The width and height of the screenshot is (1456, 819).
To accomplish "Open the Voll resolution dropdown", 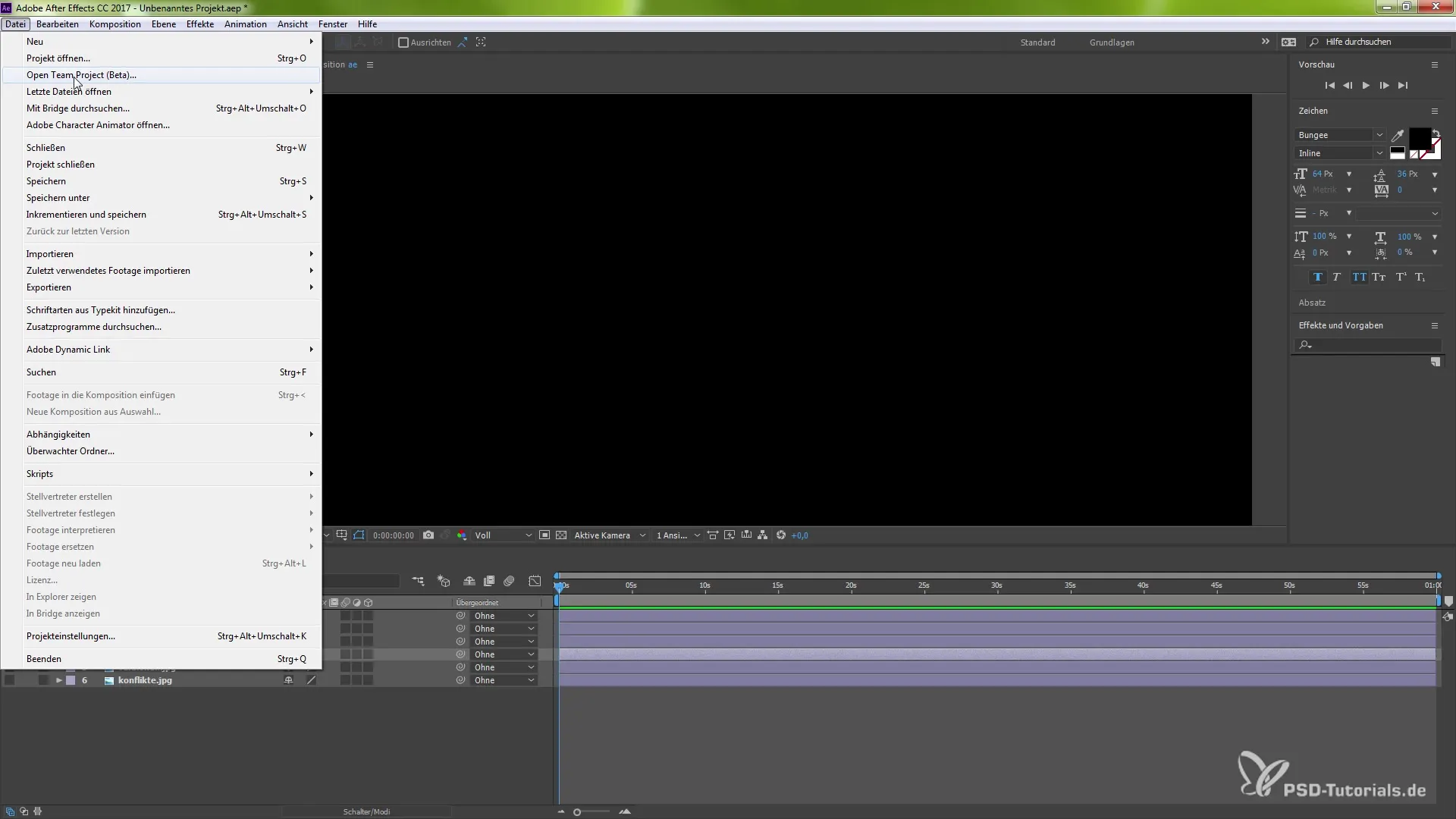I will click(x=503, y=535).
